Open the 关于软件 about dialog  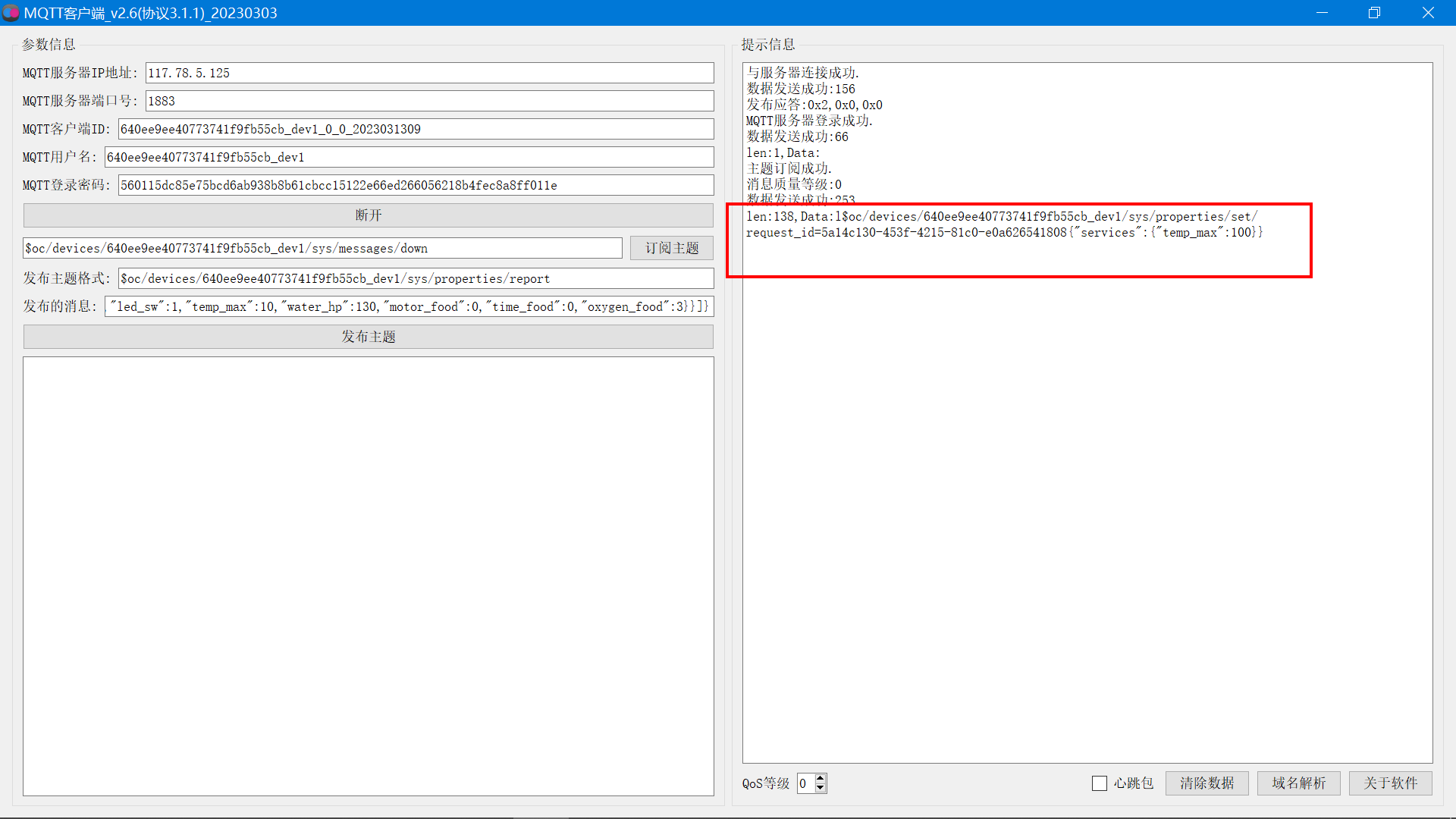coord(1390,783)
